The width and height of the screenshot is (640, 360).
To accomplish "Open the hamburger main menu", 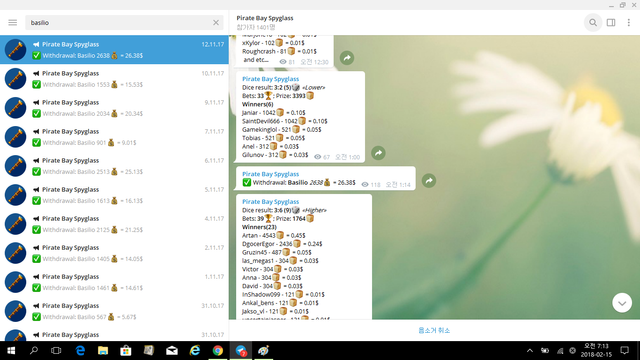I will [13, 22].
